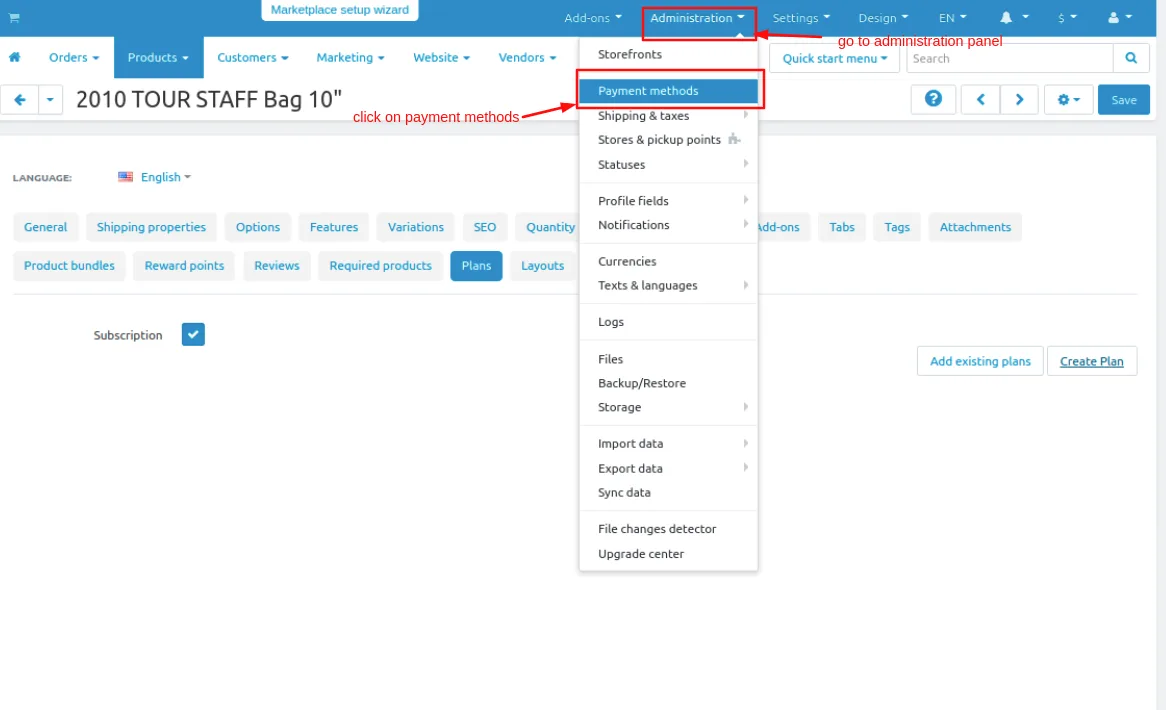The image size is (1166, 710).
Task: Open the Reward points tab
Action: (x=184, y=265)
